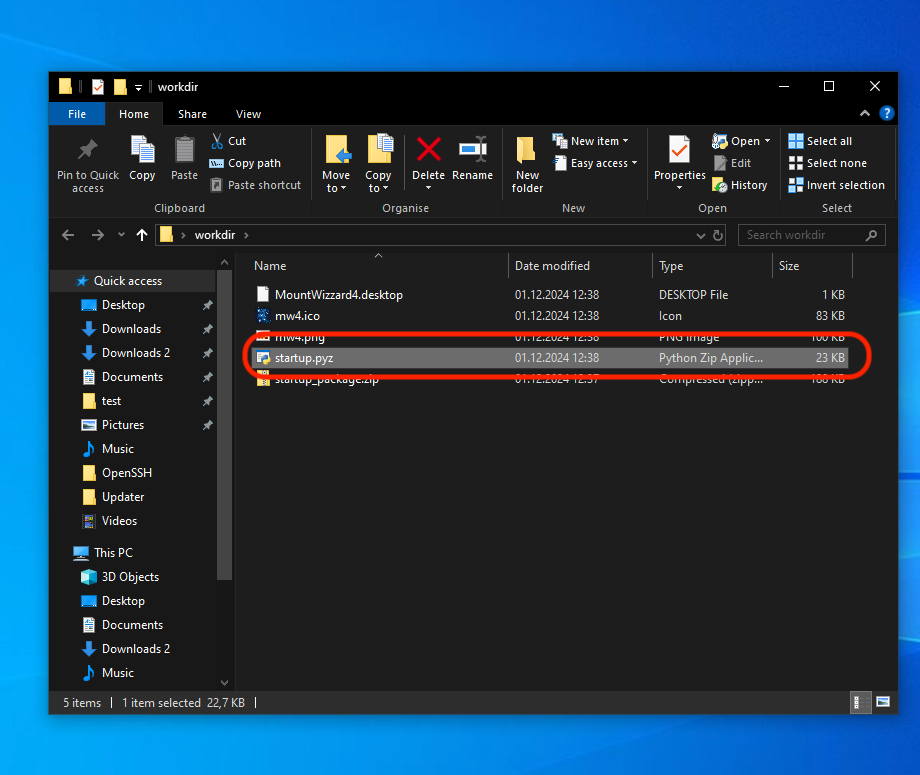The height and width of the screenshot is (775, 920).
Task: Open Customize Quick Access Toolbar dropdown
Action: (x=138, y=87)
